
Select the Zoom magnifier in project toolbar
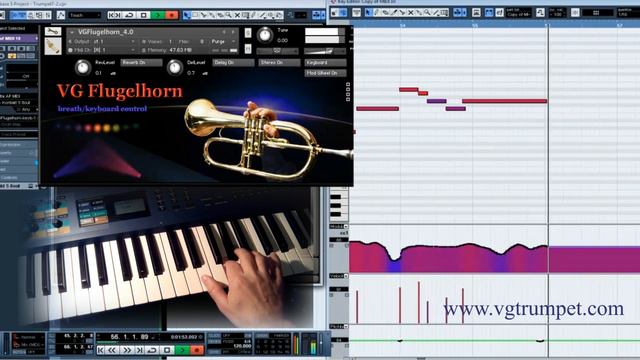[x=229, y=15]
